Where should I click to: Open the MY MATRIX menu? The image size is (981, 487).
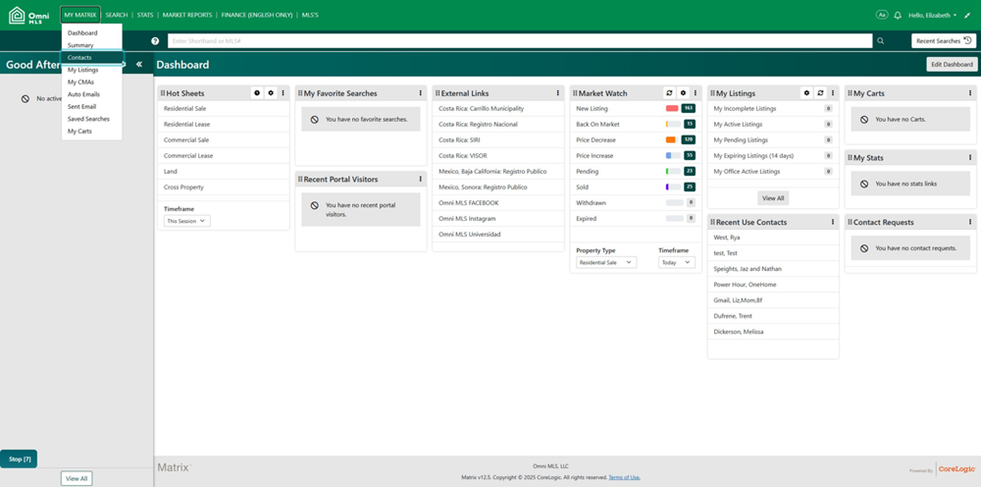tap(80, 15)
